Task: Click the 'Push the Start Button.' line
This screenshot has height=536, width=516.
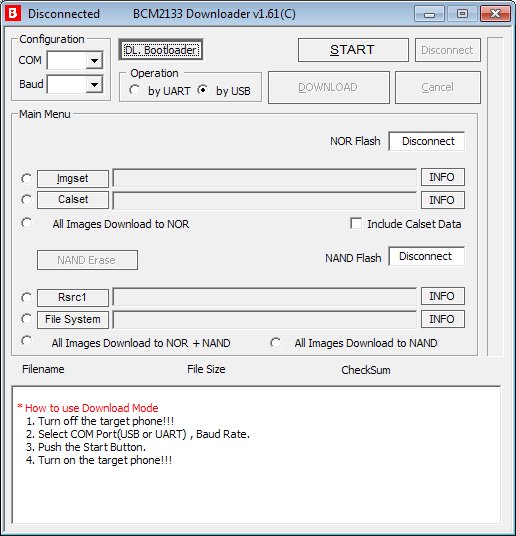Action: (x=92, y=447)
